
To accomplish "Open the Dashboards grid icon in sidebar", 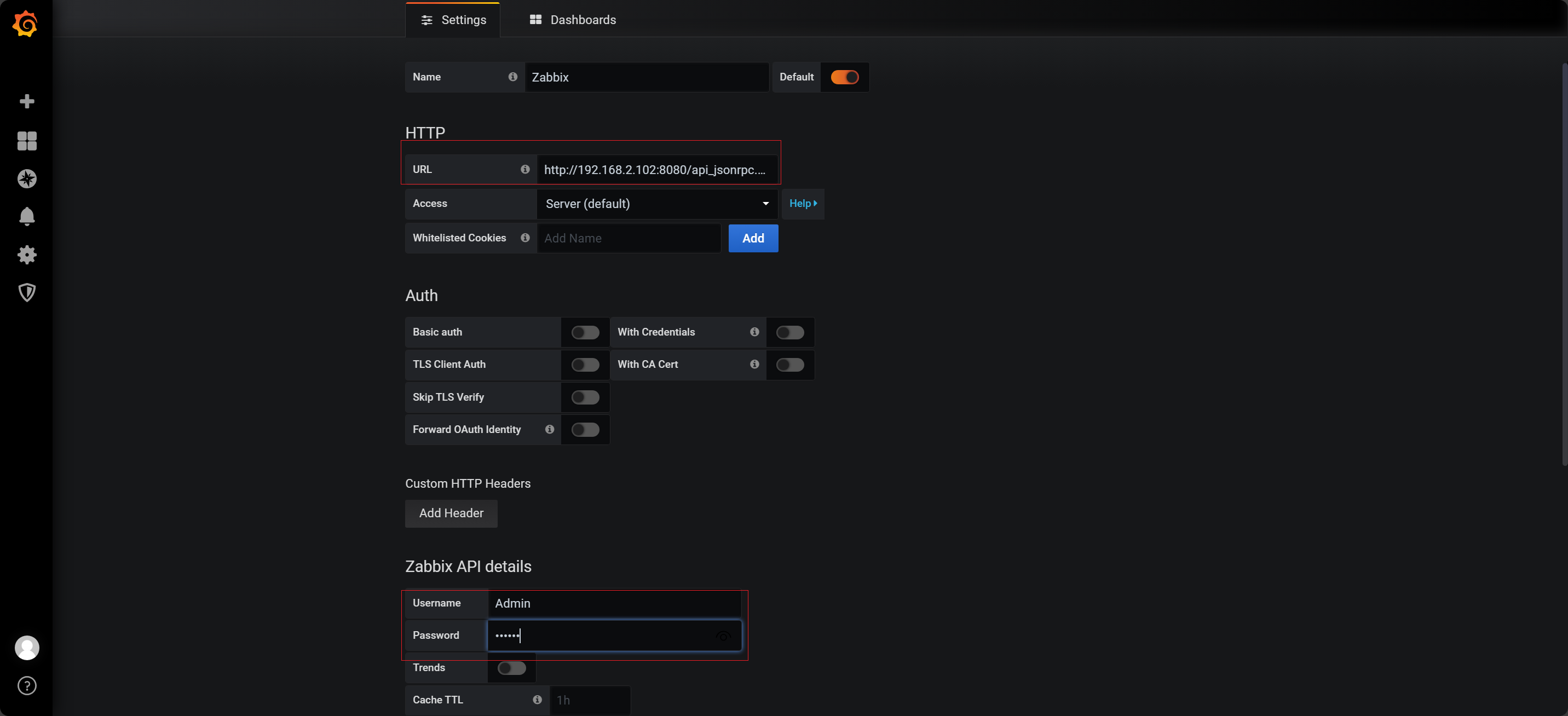I will pos(27,141).
